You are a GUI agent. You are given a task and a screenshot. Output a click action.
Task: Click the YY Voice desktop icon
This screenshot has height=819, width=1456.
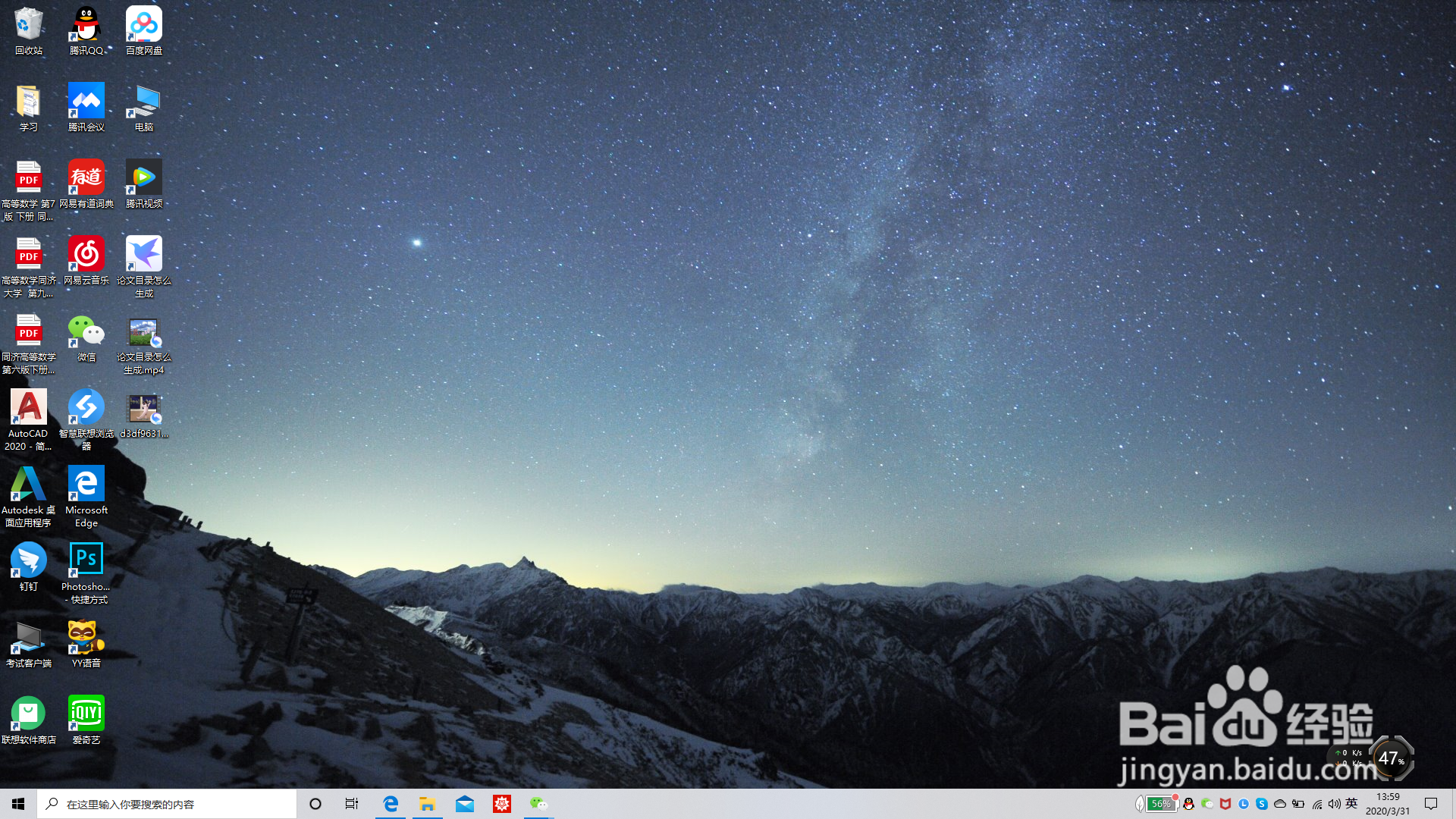tap(86, 637)
